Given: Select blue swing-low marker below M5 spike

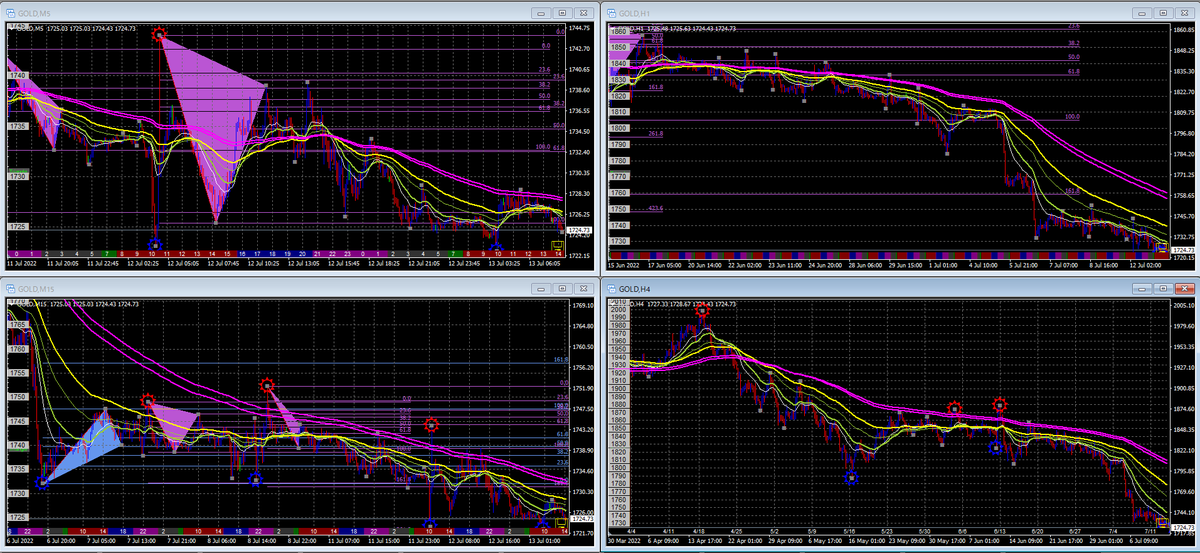Looking at the screenshot, I should click(x=154, y=243).
